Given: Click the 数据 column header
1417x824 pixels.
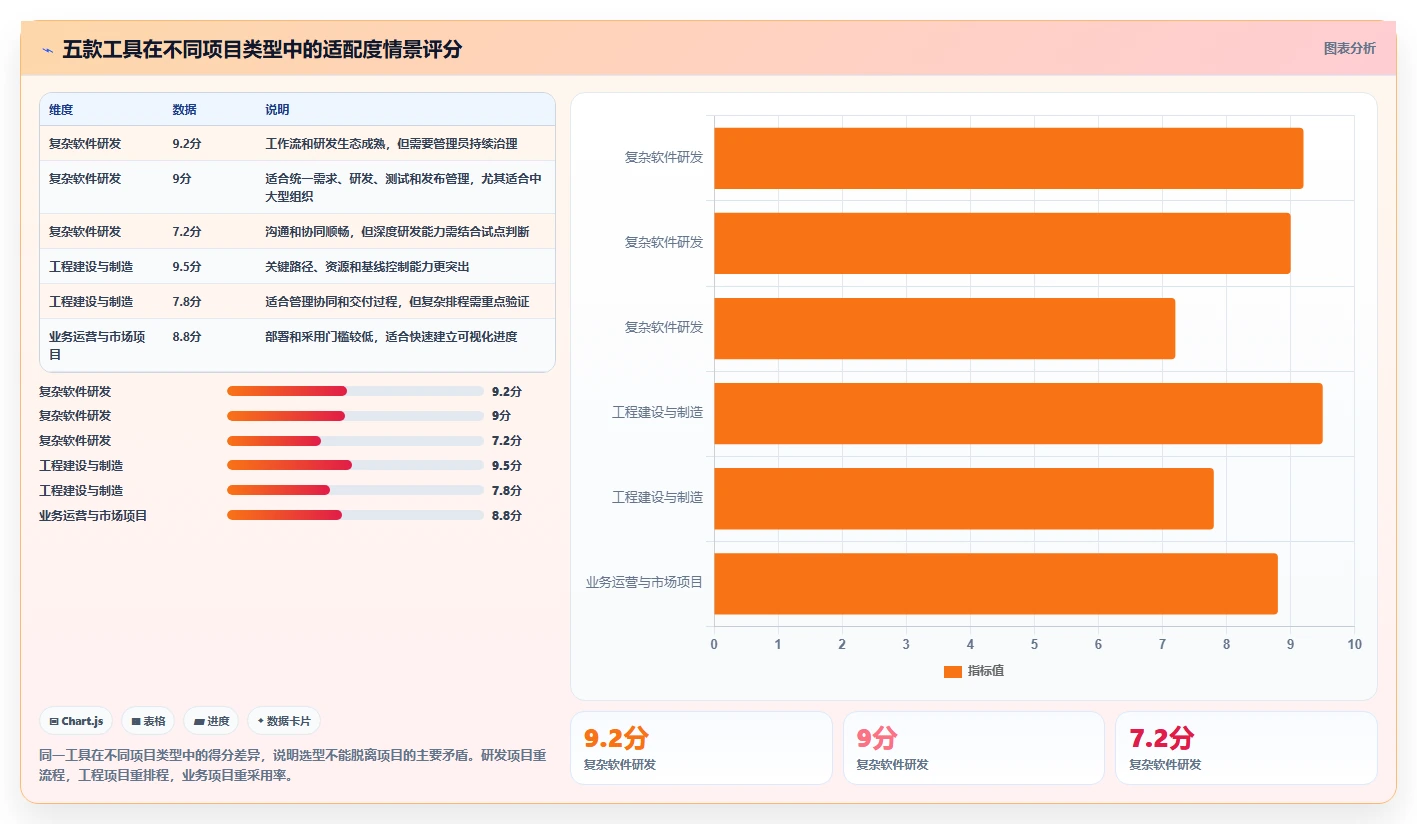Looking at the screenshot, I should point(184,110).
